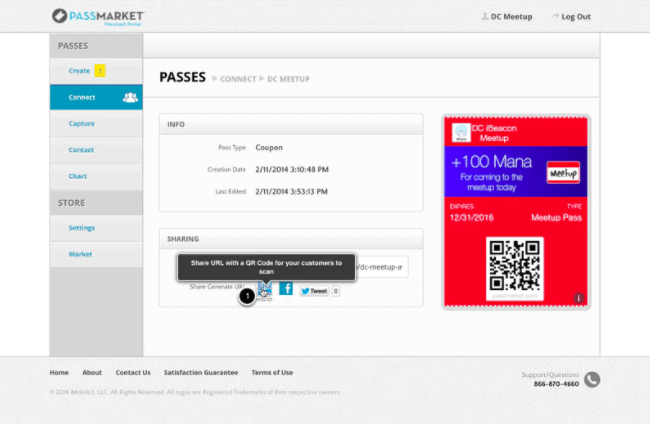Click the support phone icon
This screenshot has height=424, width=650.
pyautogui.click(x=592, y=379)
